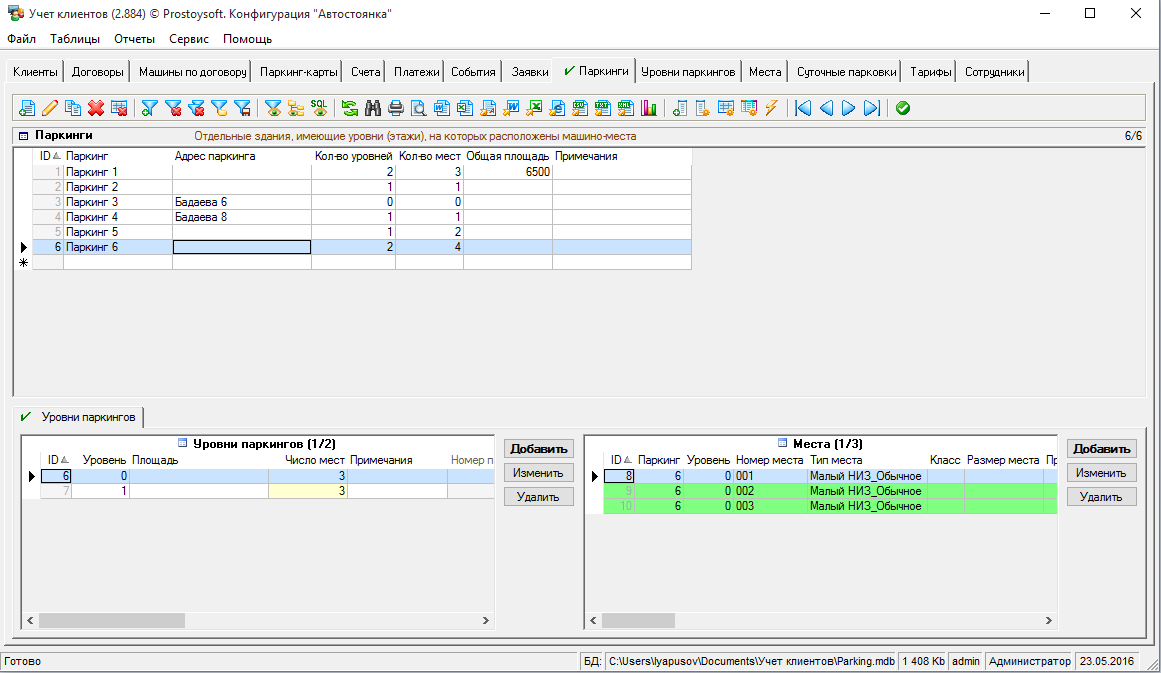1161x673 pixels.
Task: Sort by the Паркинги table ID column header
Action: (x=48, y=156)
